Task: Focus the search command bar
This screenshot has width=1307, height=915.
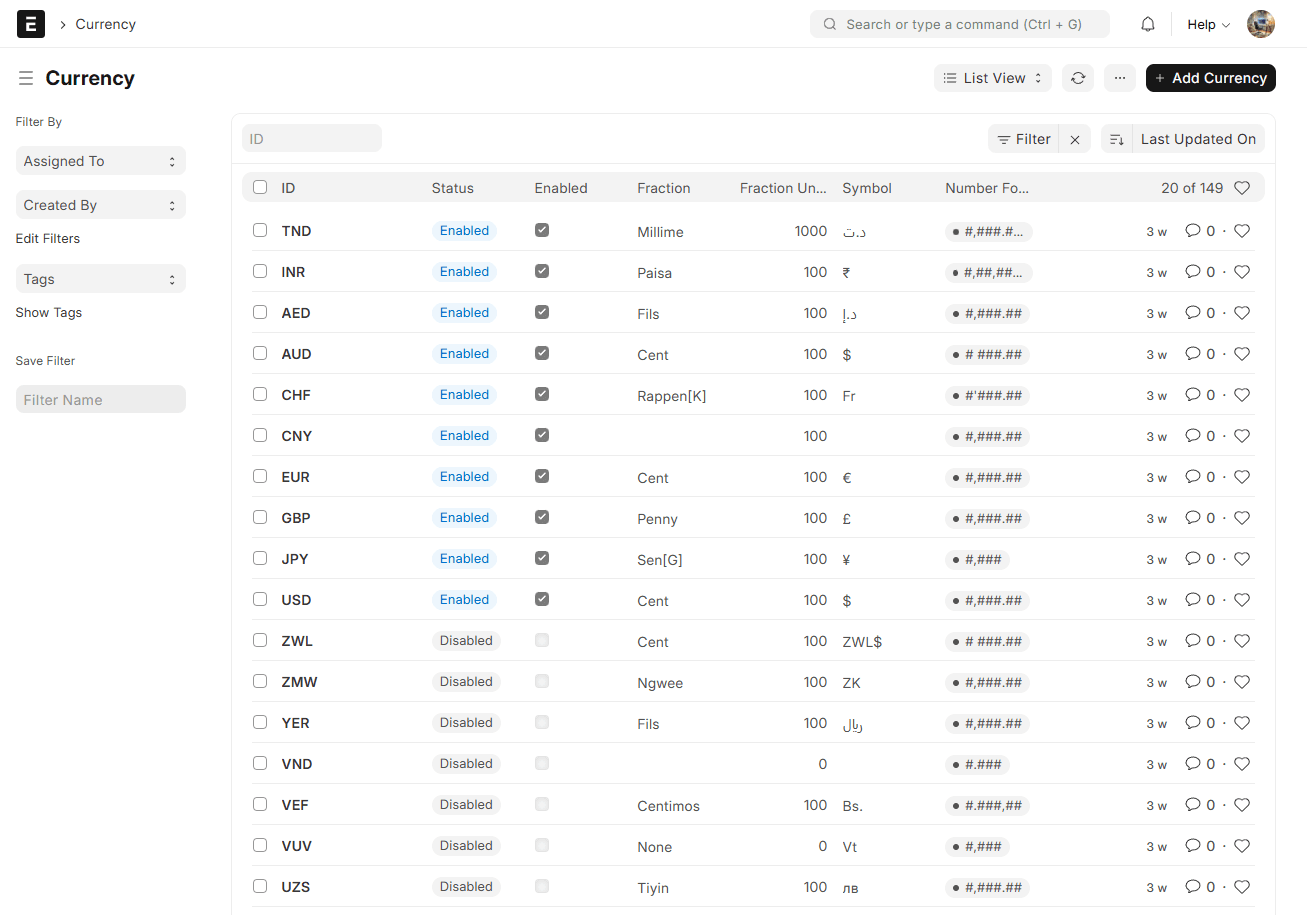Action: click(x=960, y=24)
